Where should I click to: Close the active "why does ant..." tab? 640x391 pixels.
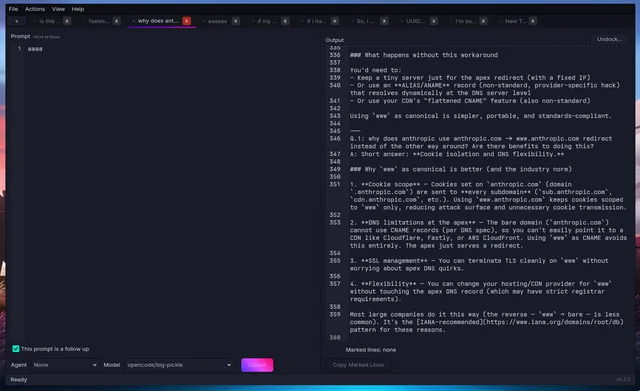pos(187,21)
